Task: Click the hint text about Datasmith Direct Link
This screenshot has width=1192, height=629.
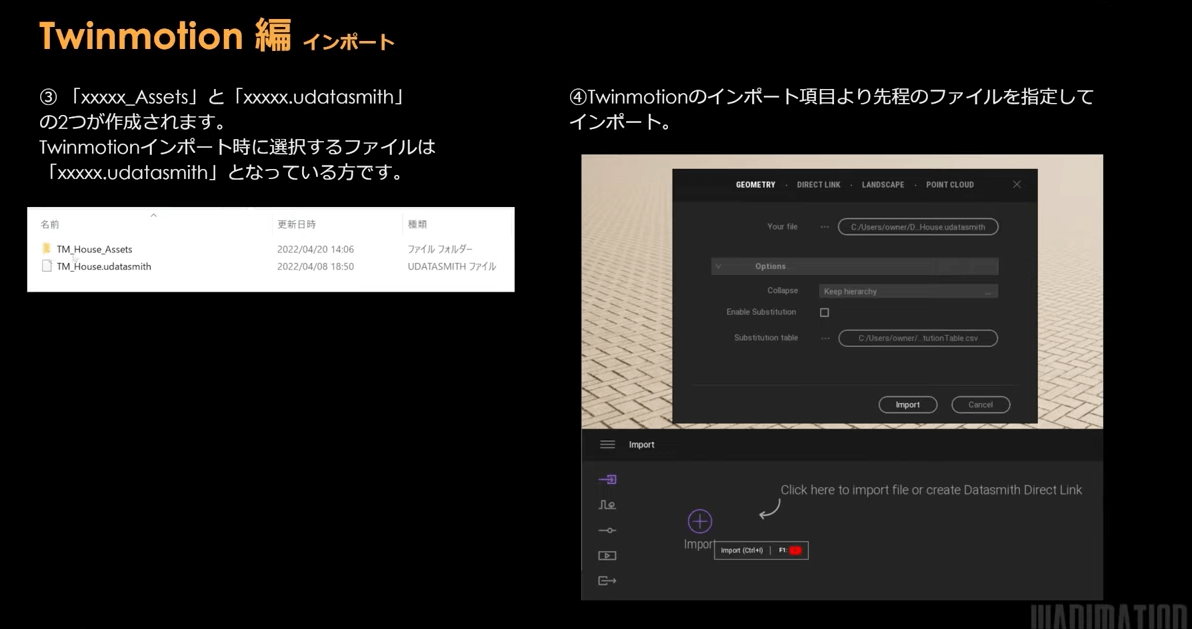Action: pyautogui.click(x=931, y=490)
